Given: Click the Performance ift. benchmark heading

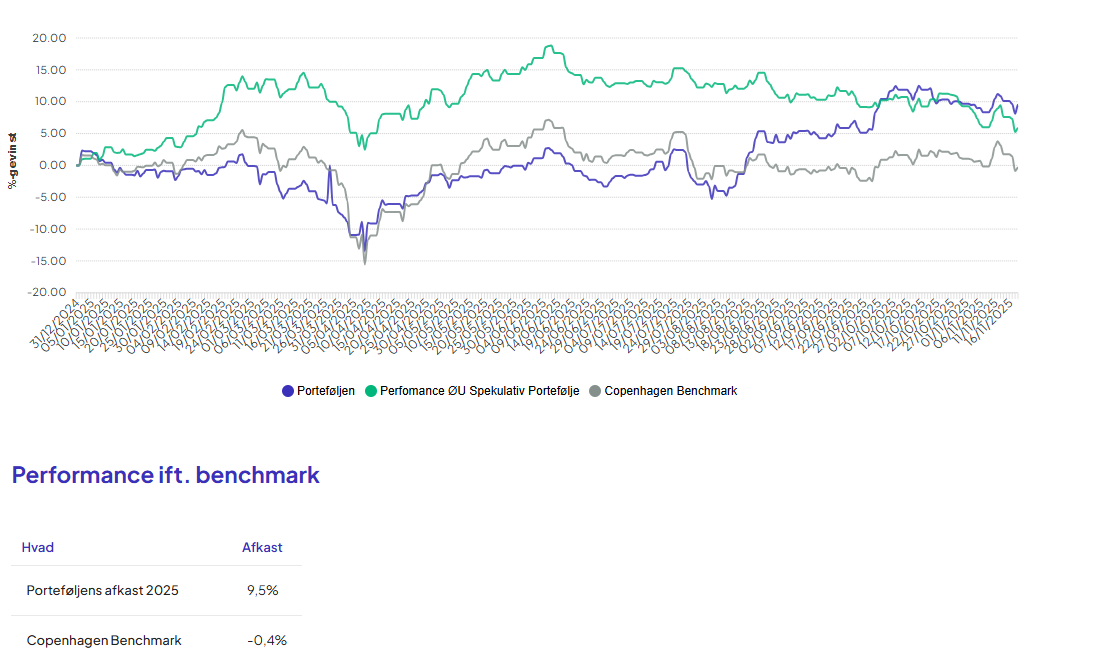Looking at the screenshot, I should pyautogui.click(x=165, y=475).
